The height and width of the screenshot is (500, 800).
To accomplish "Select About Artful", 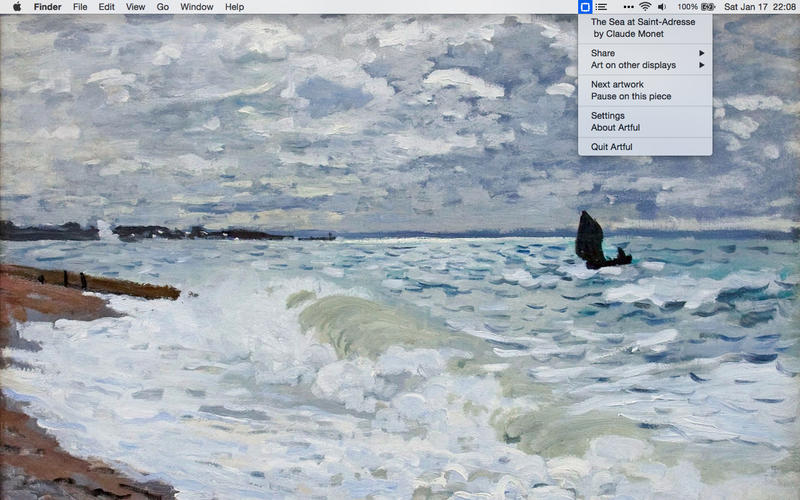I will (645, 128).
